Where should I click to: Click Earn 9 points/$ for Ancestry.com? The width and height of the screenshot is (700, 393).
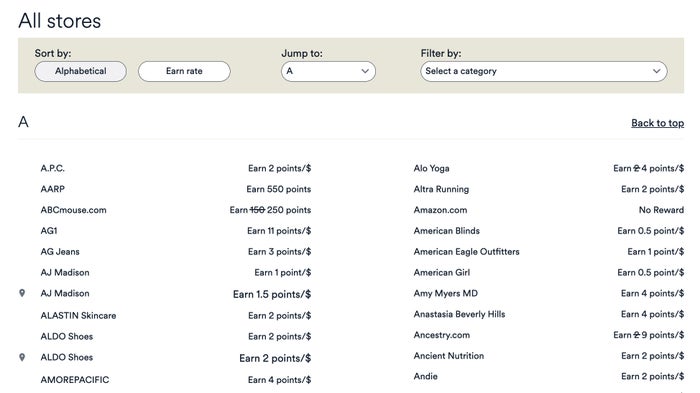pyautogui.click(x=648, y=335)
